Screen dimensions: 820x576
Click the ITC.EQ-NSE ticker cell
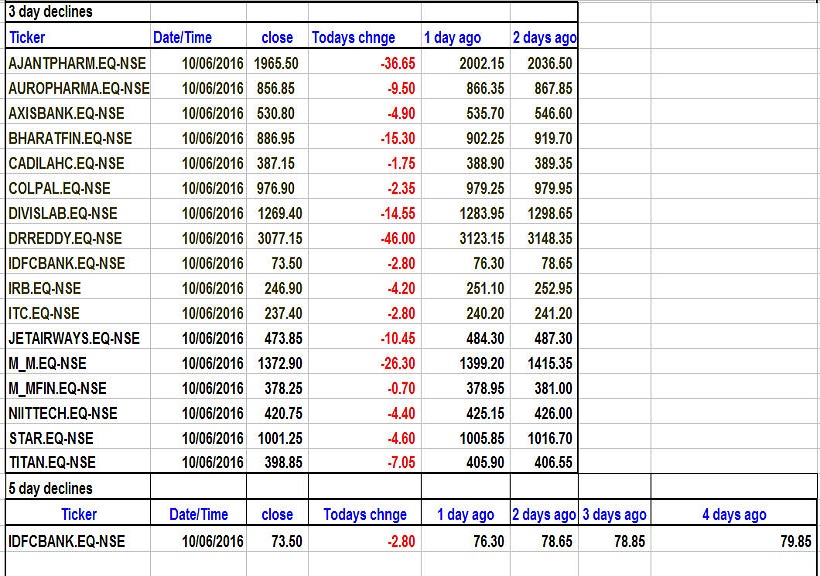coord(43,313)
